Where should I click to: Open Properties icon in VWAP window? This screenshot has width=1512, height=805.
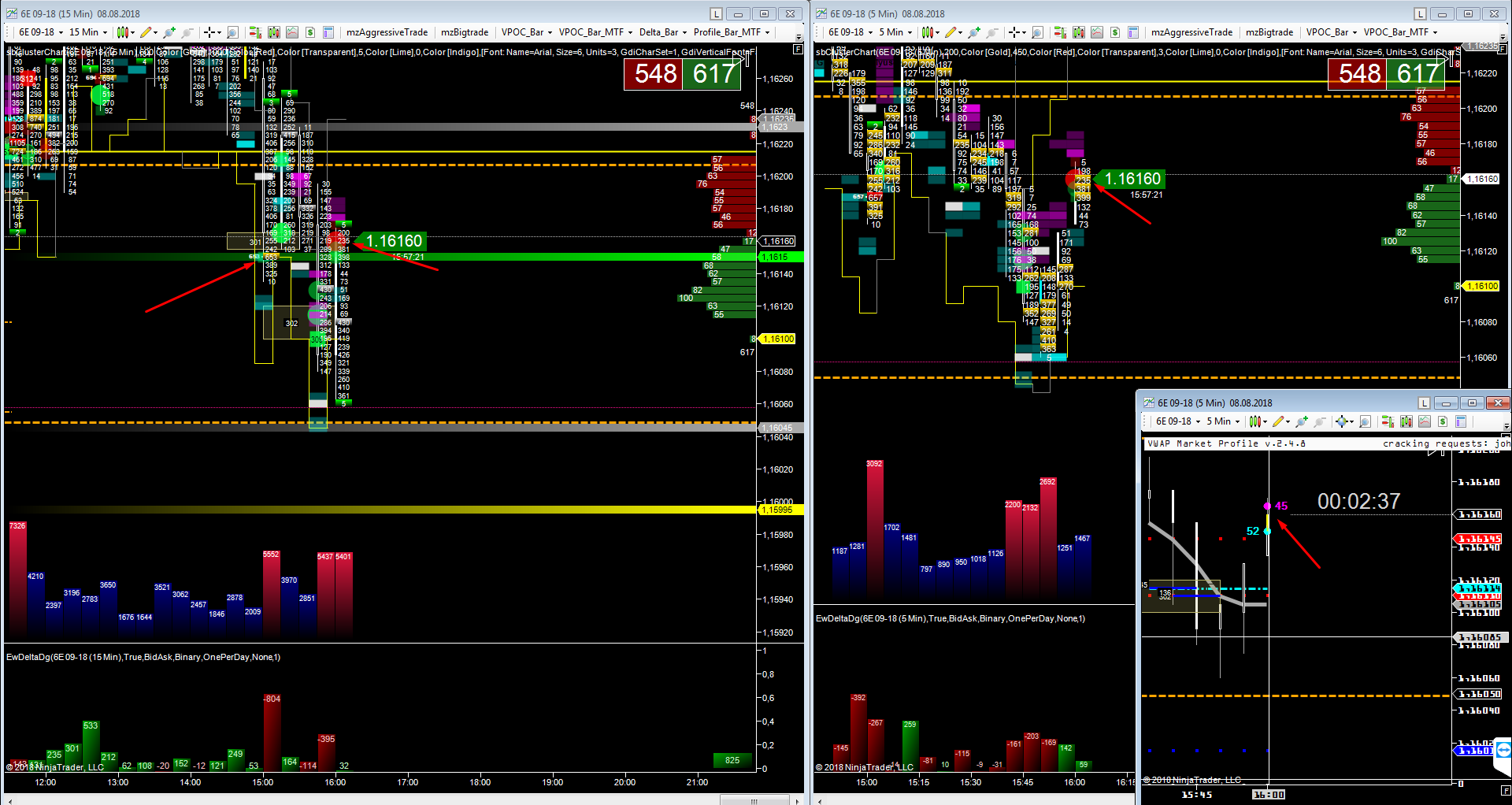1461,421
